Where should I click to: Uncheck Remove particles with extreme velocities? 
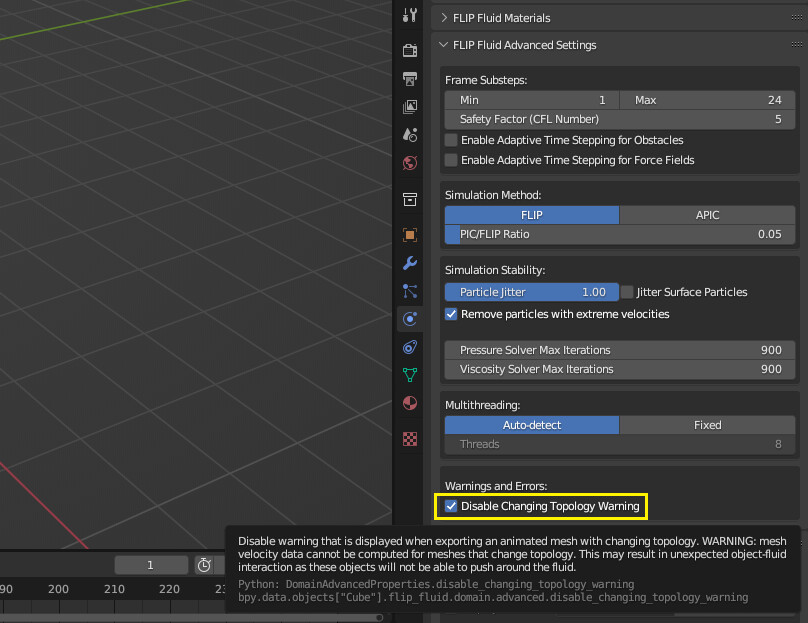pyautogui.click(x=451, y=314)
